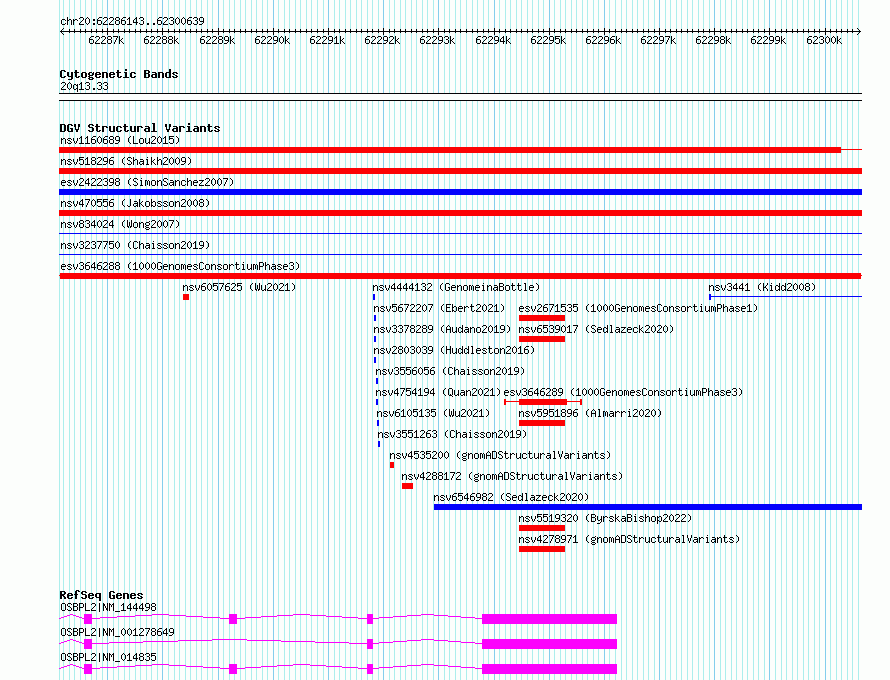Select the large exon block of OSBPL2|NM_144498

coord(549,619)
